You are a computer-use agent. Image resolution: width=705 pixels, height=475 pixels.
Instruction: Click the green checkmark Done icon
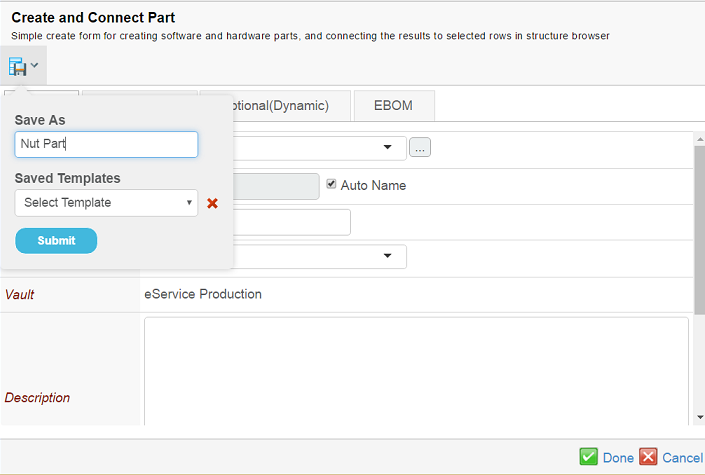pos(589,456)
